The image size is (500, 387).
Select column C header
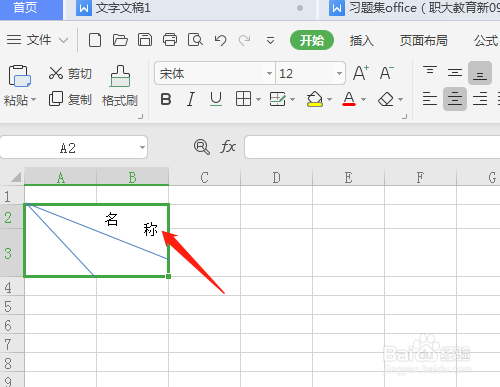[x=205, y=177]
